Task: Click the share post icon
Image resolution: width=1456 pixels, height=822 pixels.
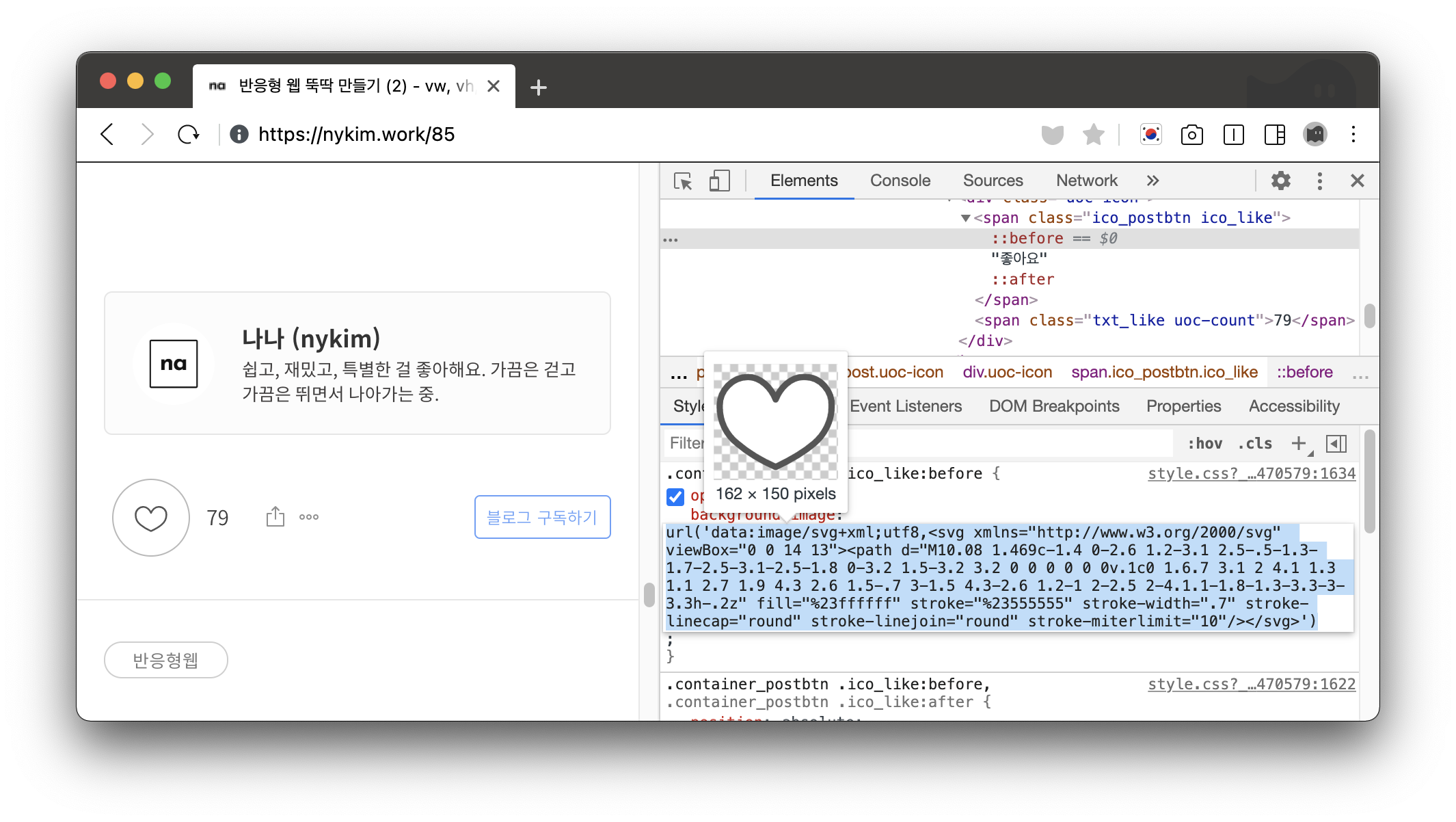Action: [x=275, y=517]
